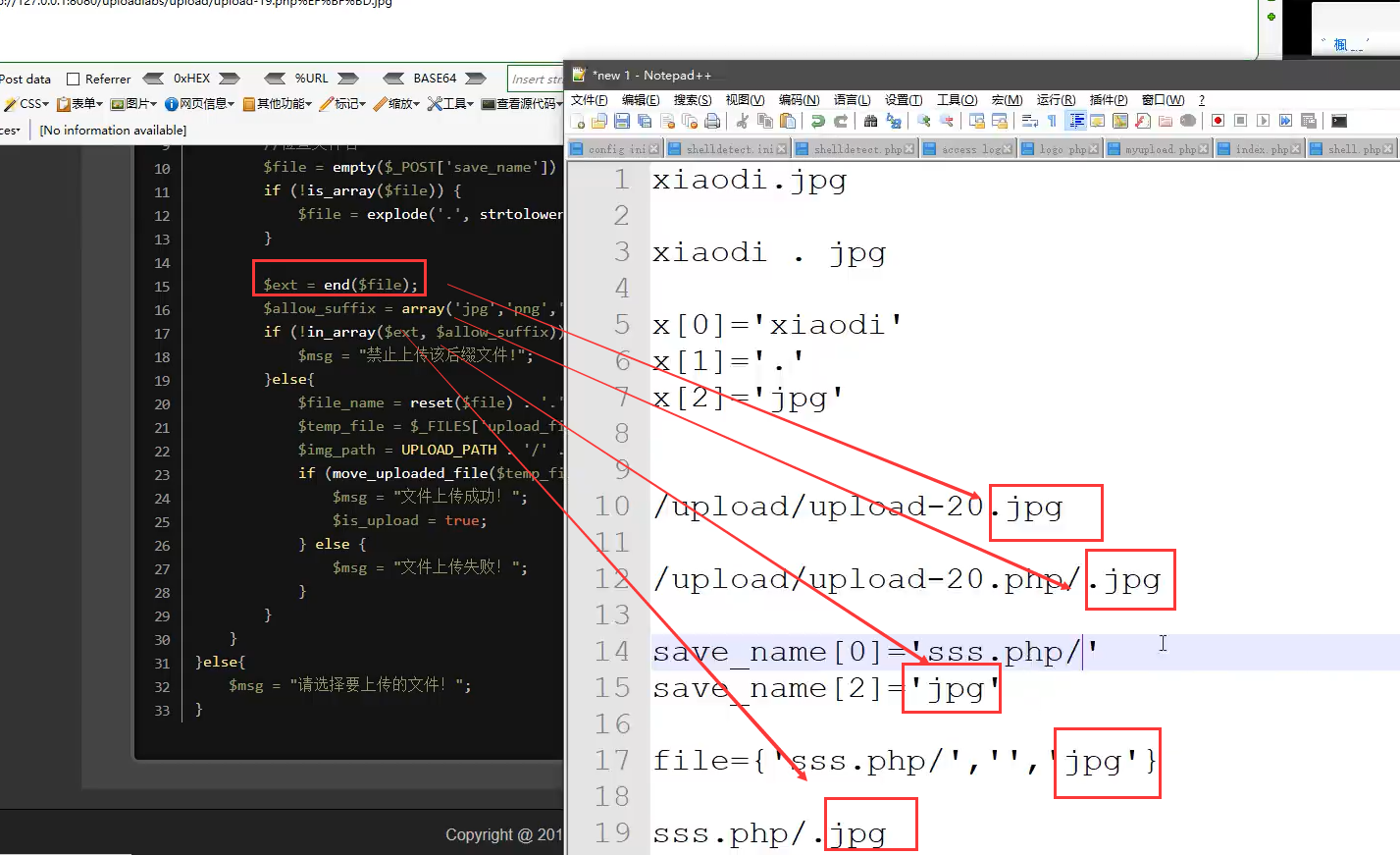This screenshot has height=855, width=1400.
Task: Close the index.php tab
Action: (x=1296, y=149)
